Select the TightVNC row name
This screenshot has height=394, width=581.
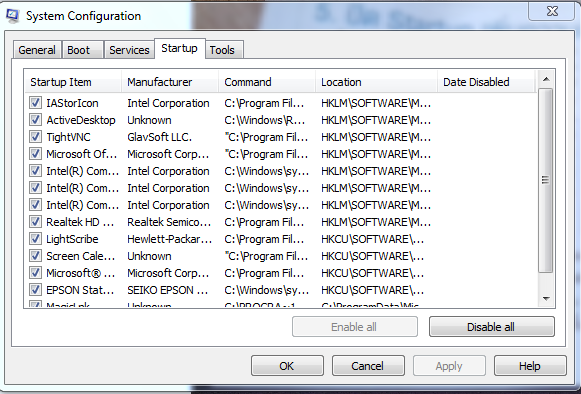(68, 137)
